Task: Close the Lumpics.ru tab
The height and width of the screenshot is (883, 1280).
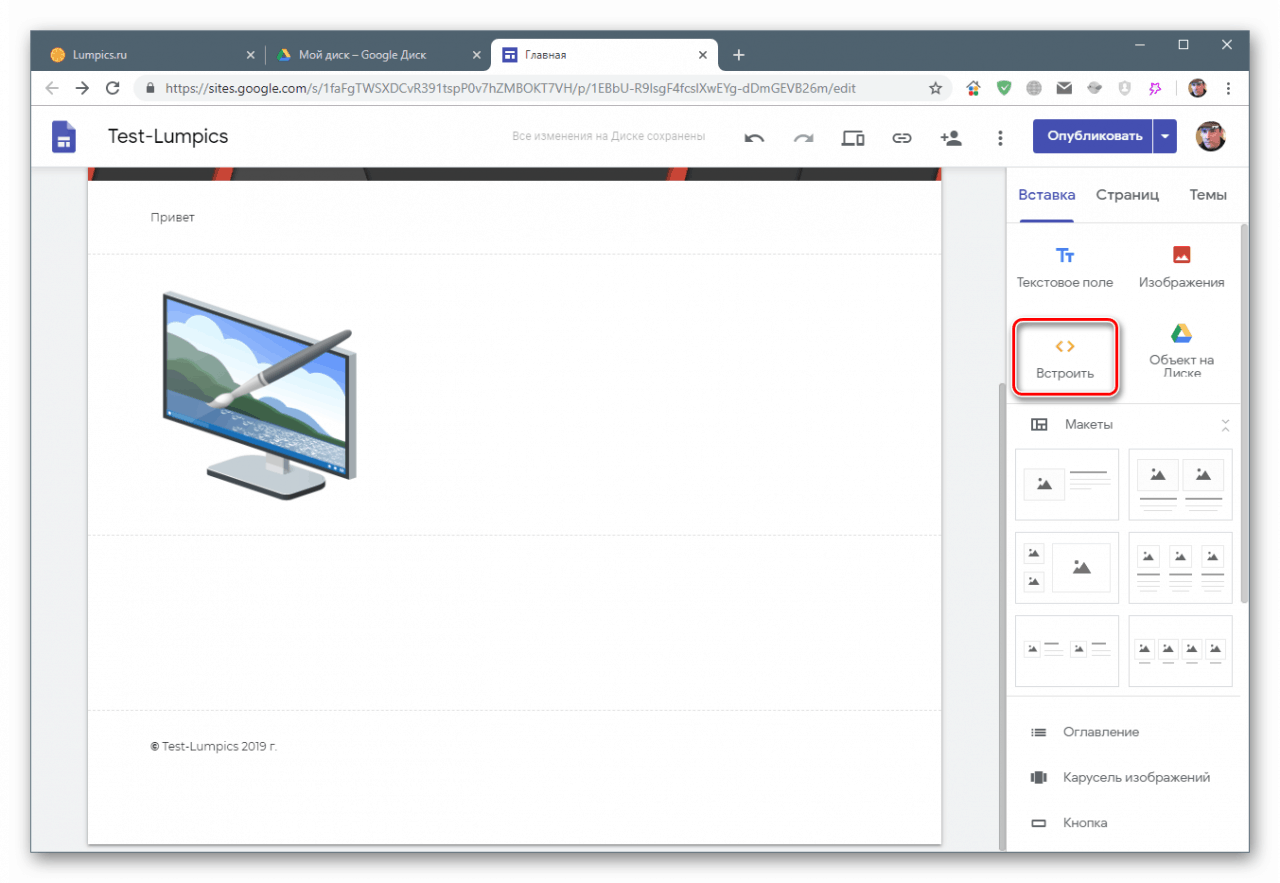Action: 250,55
